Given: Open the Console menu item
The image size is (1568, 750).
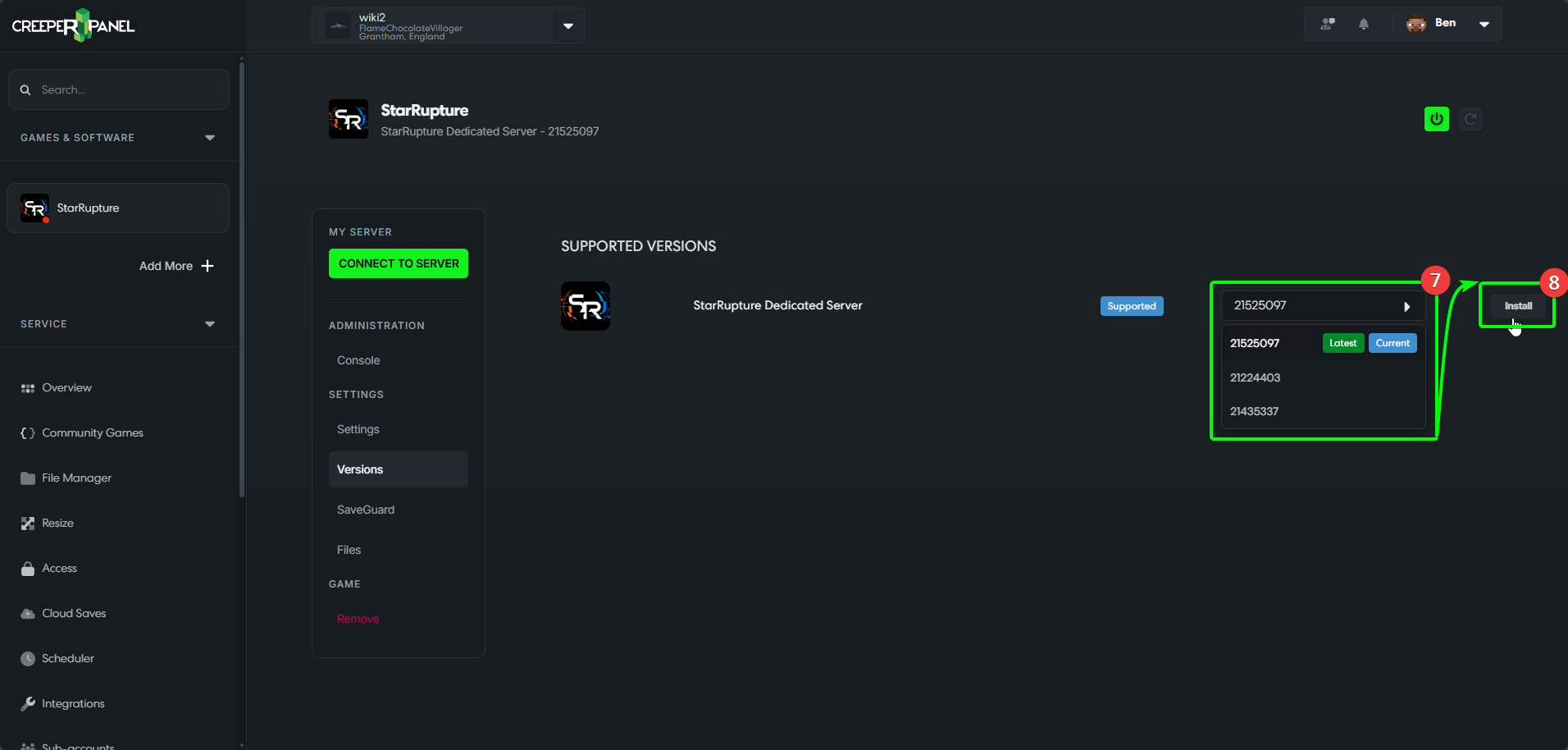Looking at the screenshot, I should (358, 360).
